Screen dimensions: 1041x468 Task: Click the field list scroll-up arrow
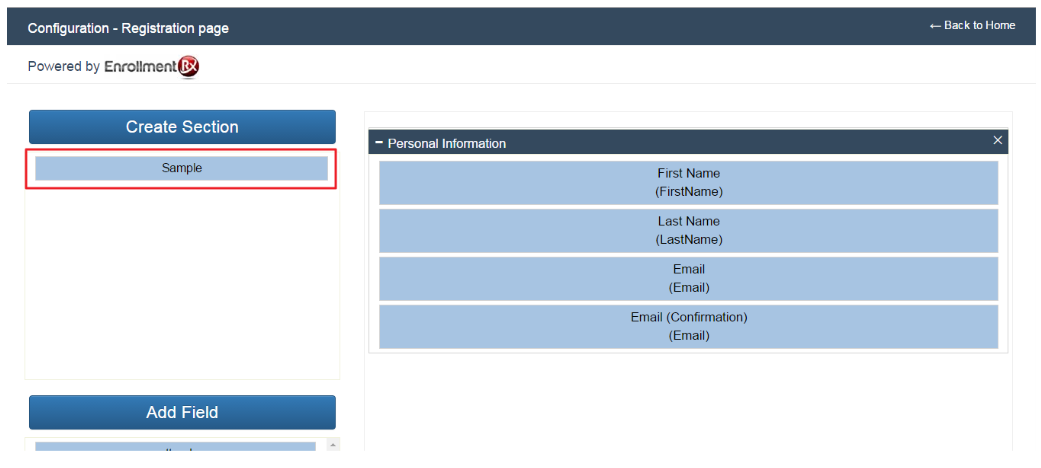[x=333, y=444]
